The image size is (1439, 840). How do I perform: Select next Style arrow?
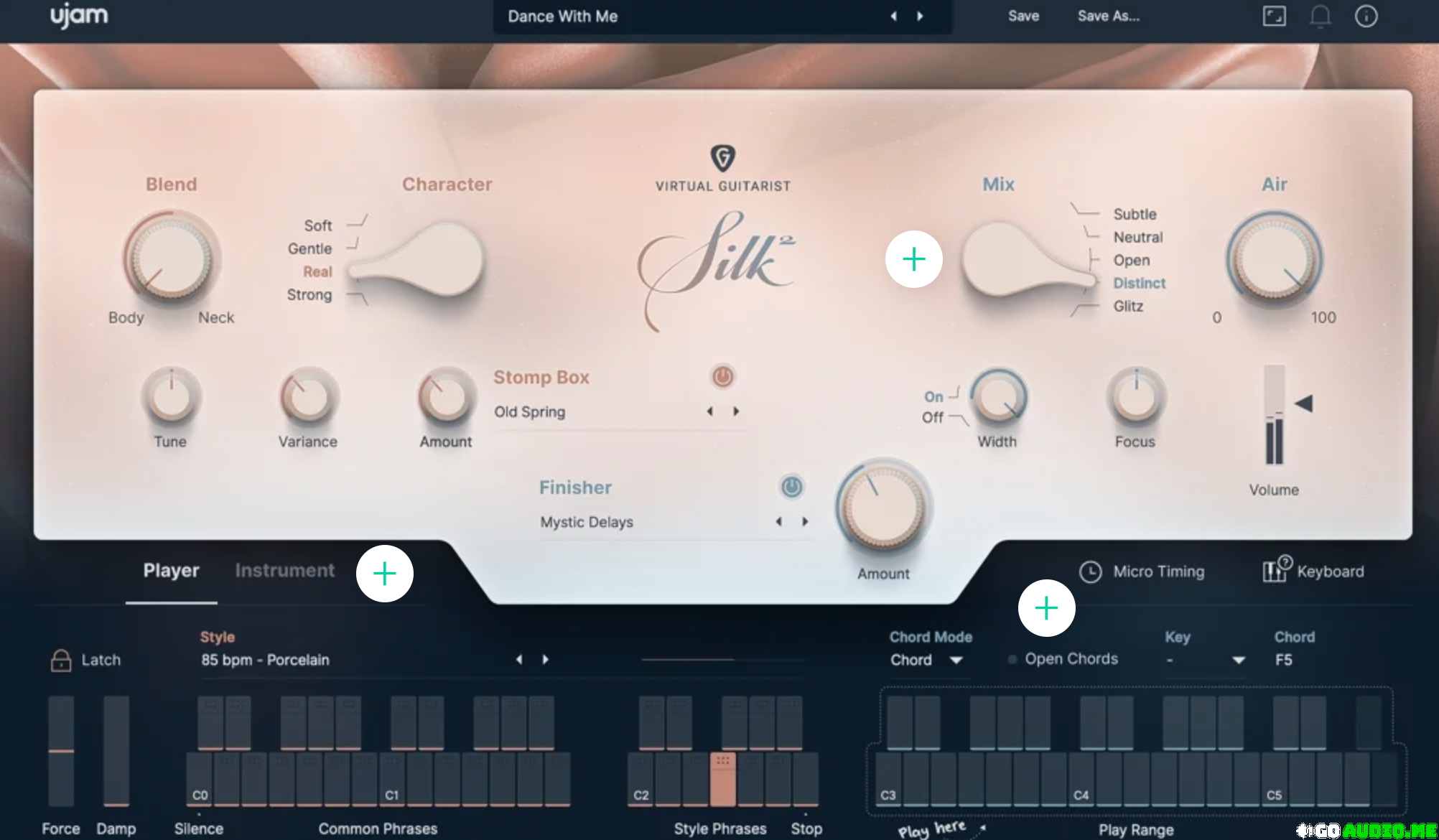click(545, 659)
